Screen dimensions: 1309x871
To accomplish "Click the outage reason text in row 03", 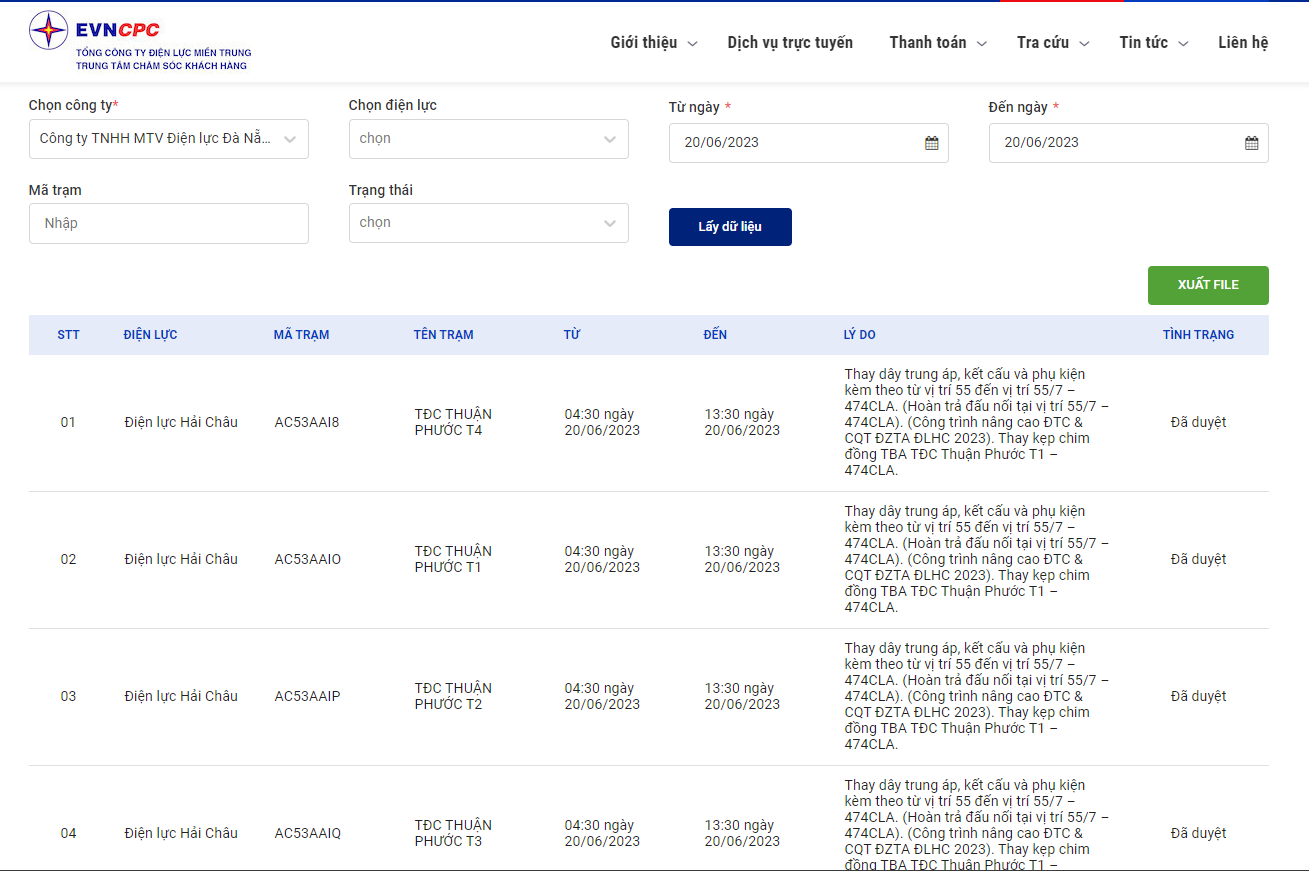I will point(976,696).
